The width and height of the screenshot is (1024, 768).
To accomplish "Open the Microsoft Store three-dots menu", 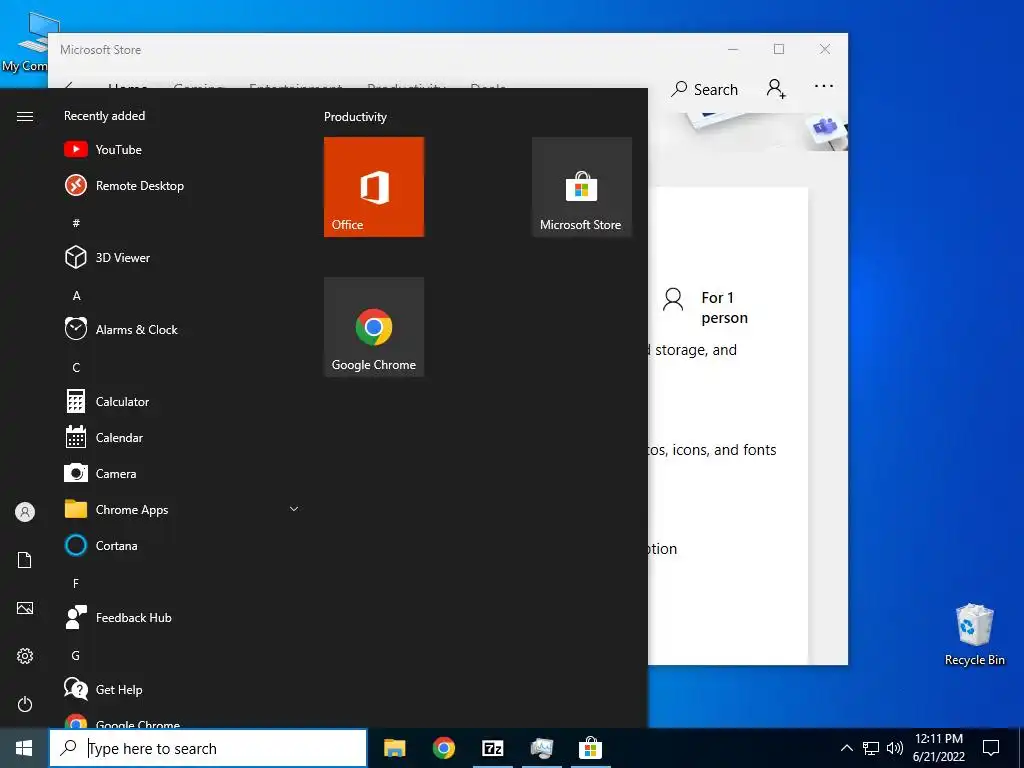I will (x=824, y=86).
